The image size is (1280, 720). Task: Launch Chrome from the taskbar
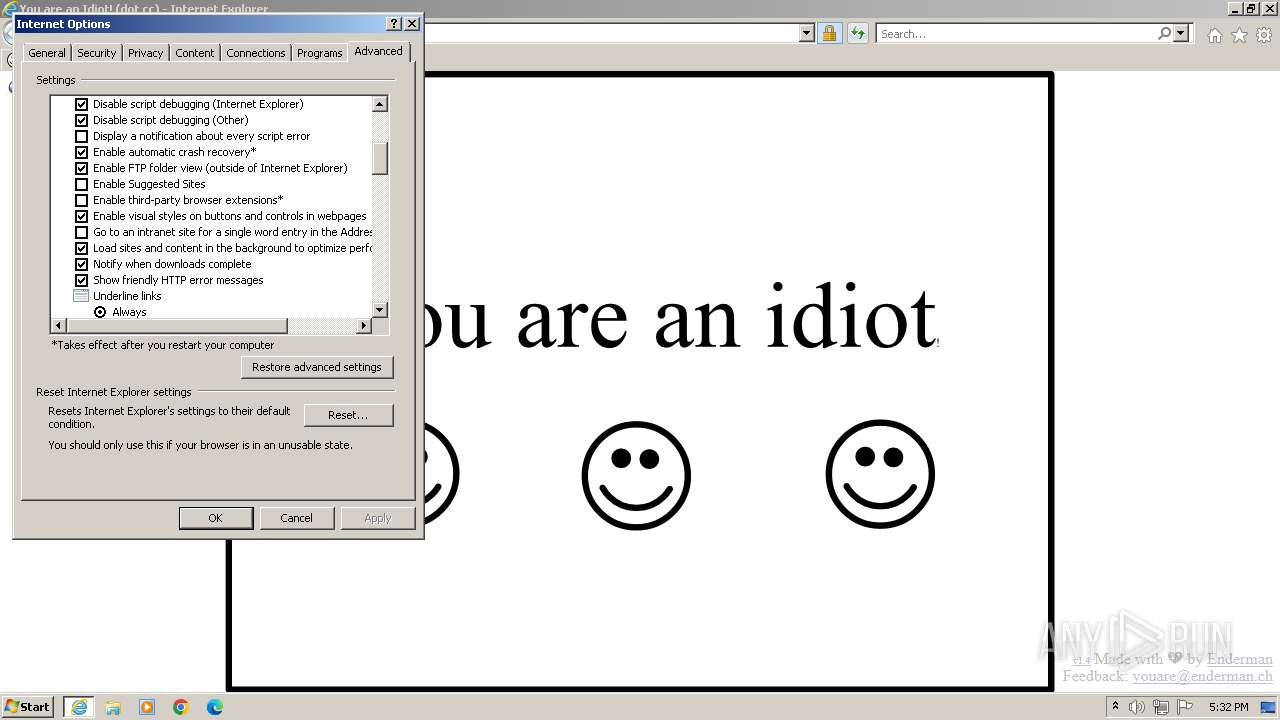click(181, 707)
